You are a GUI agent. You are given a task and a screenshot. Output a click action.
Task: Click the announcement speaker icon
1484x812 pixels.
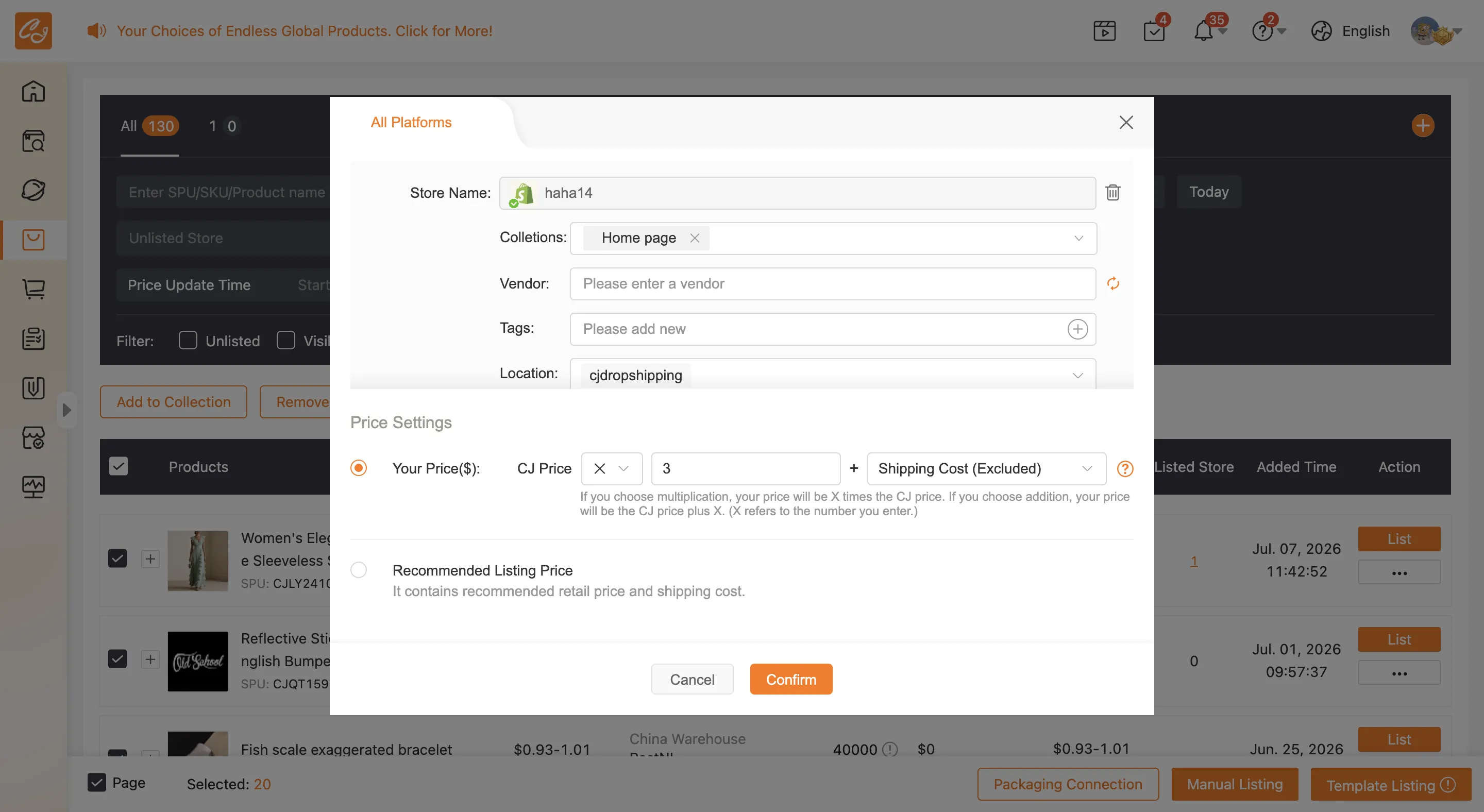(x=96, y=30)
